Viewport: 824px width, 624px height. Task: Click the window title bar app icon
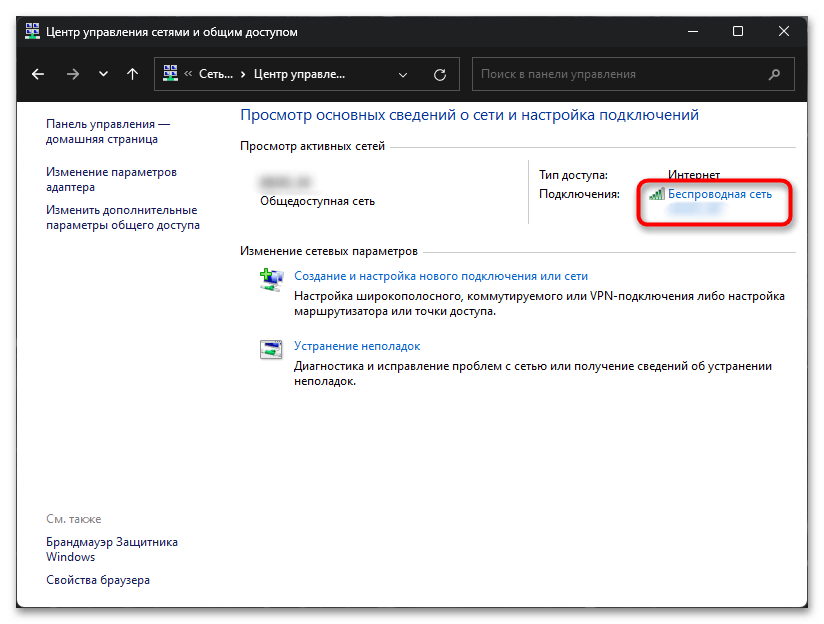tap(32, 31)
